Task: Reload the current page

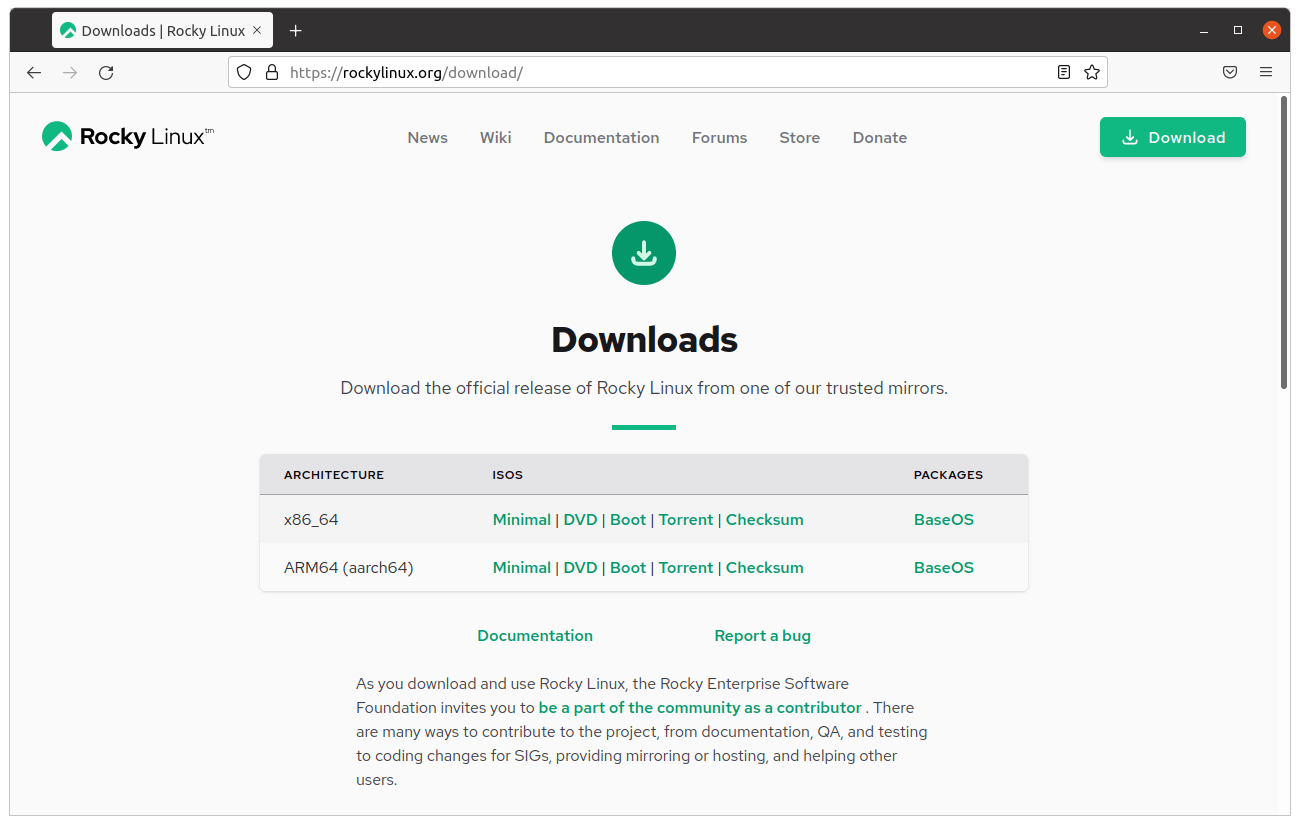Action: pyautogui.click(x=106, y=72)
